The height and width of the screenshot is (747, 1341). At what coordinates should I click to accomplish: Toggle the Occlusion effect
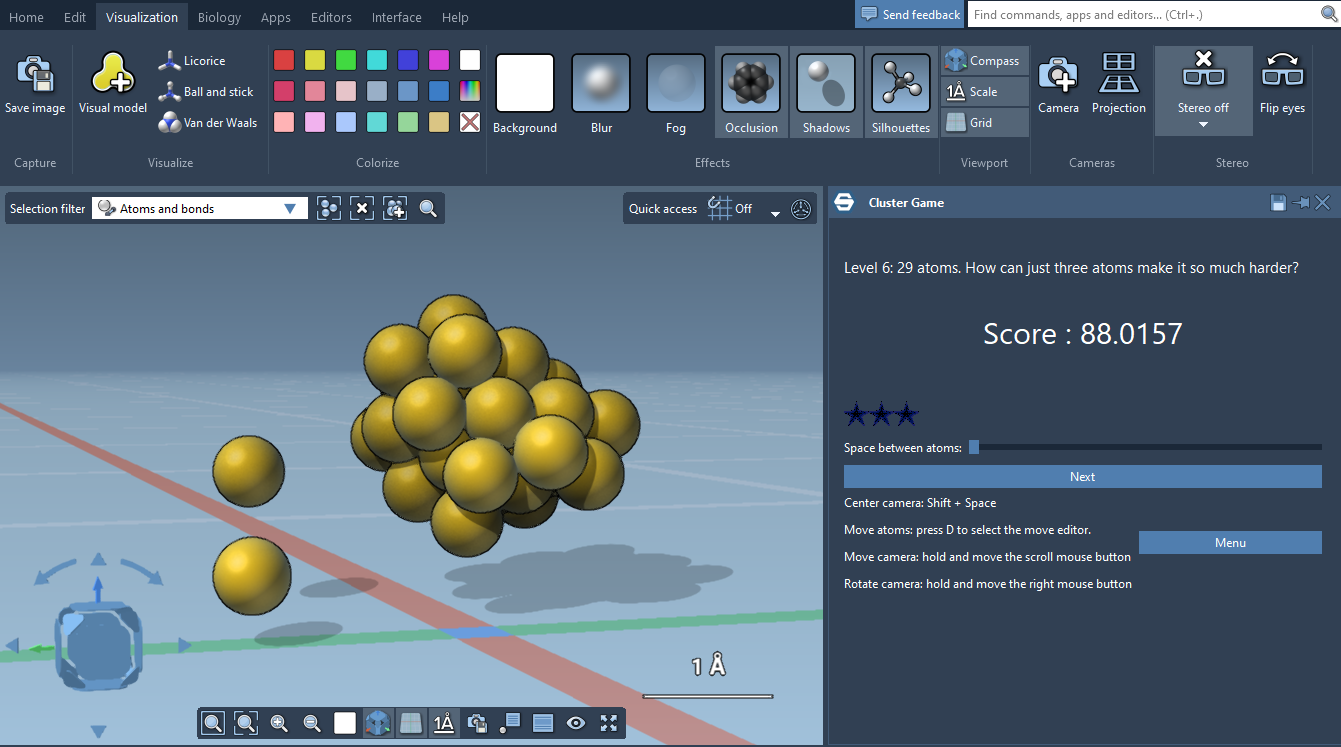751,83
